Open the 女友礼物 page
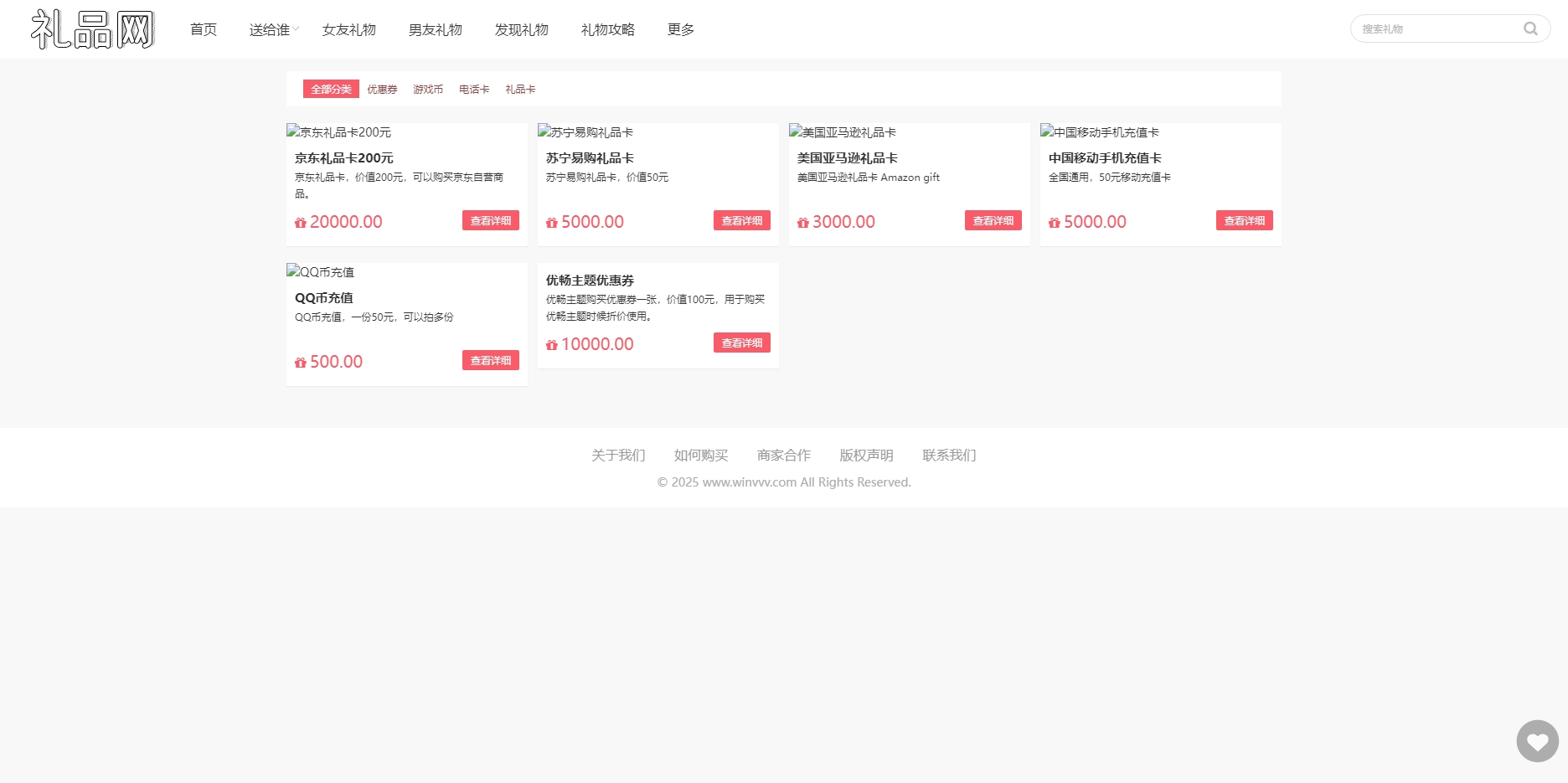 pyautogui.click(x=349, y=28)
